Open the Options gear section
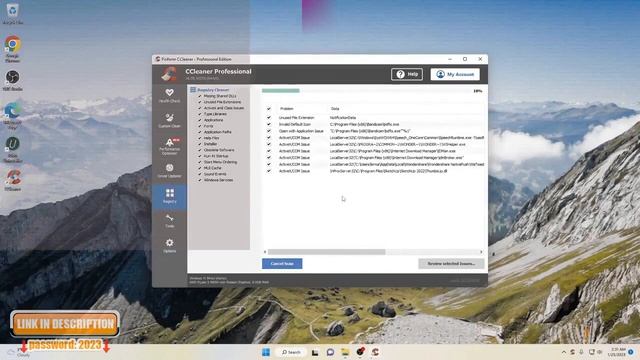Image resolution: width=640 pixels, height=360 pixels. pos(169,246)
